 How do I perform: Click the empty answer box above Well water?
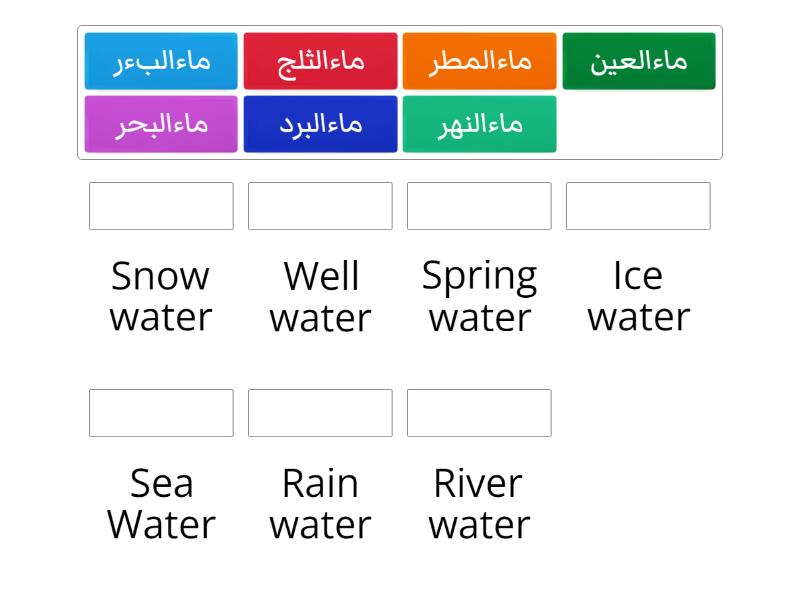[320, 206]
